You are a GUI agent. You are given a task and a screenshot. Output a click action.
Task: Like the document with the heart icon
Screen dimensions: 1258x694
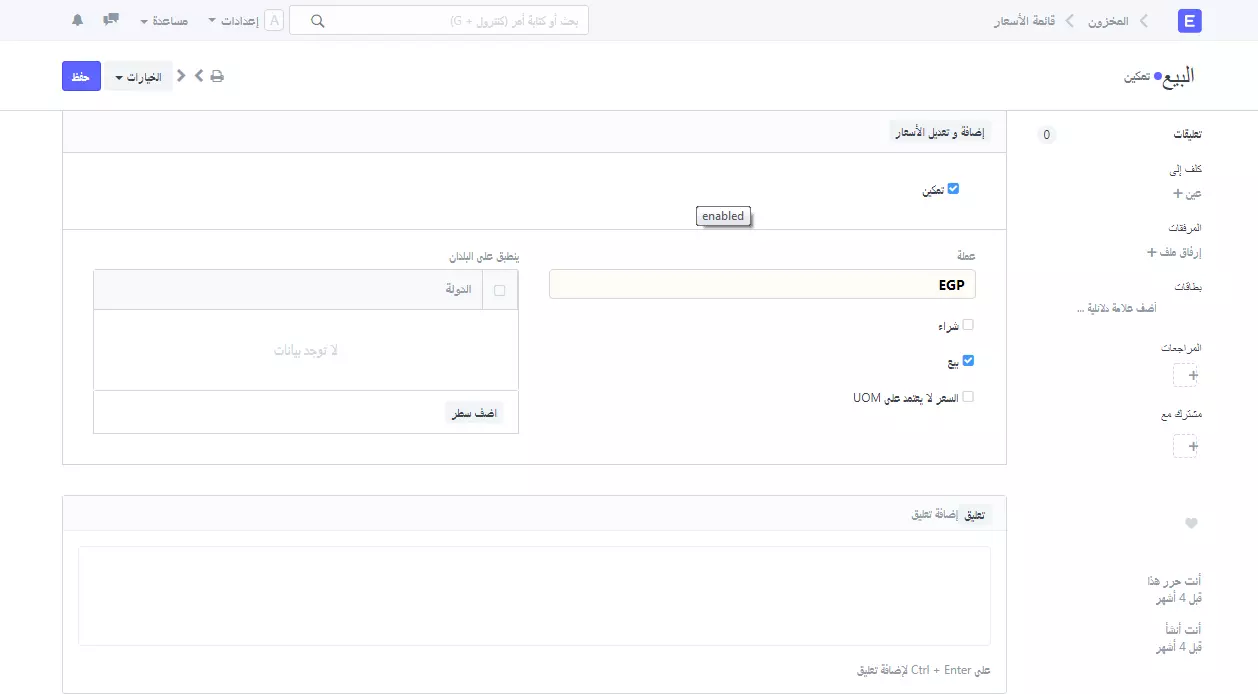coord(1191,524)
